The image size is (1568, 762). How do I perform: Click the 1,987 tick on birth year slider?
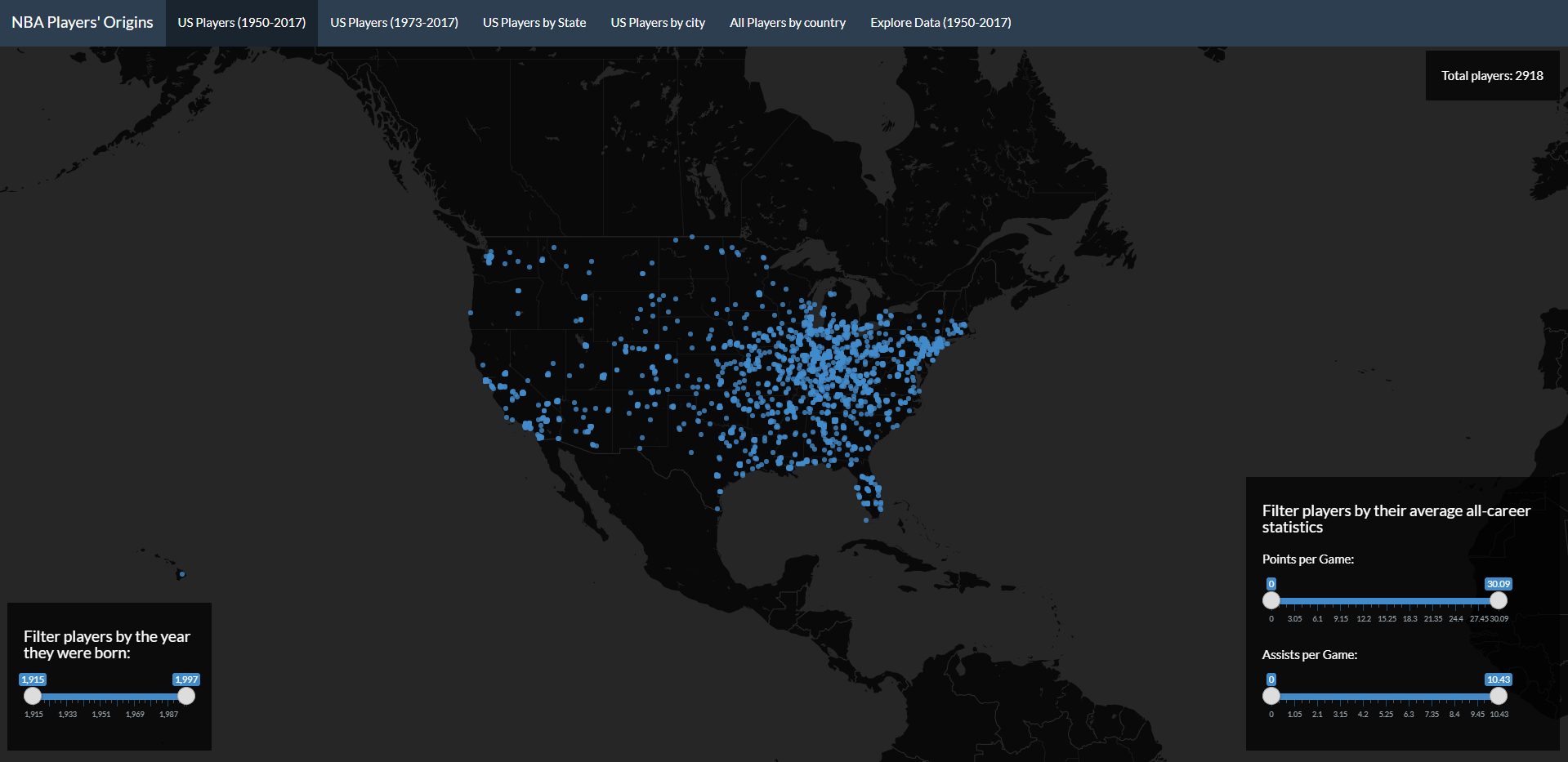tap(168, 714)
